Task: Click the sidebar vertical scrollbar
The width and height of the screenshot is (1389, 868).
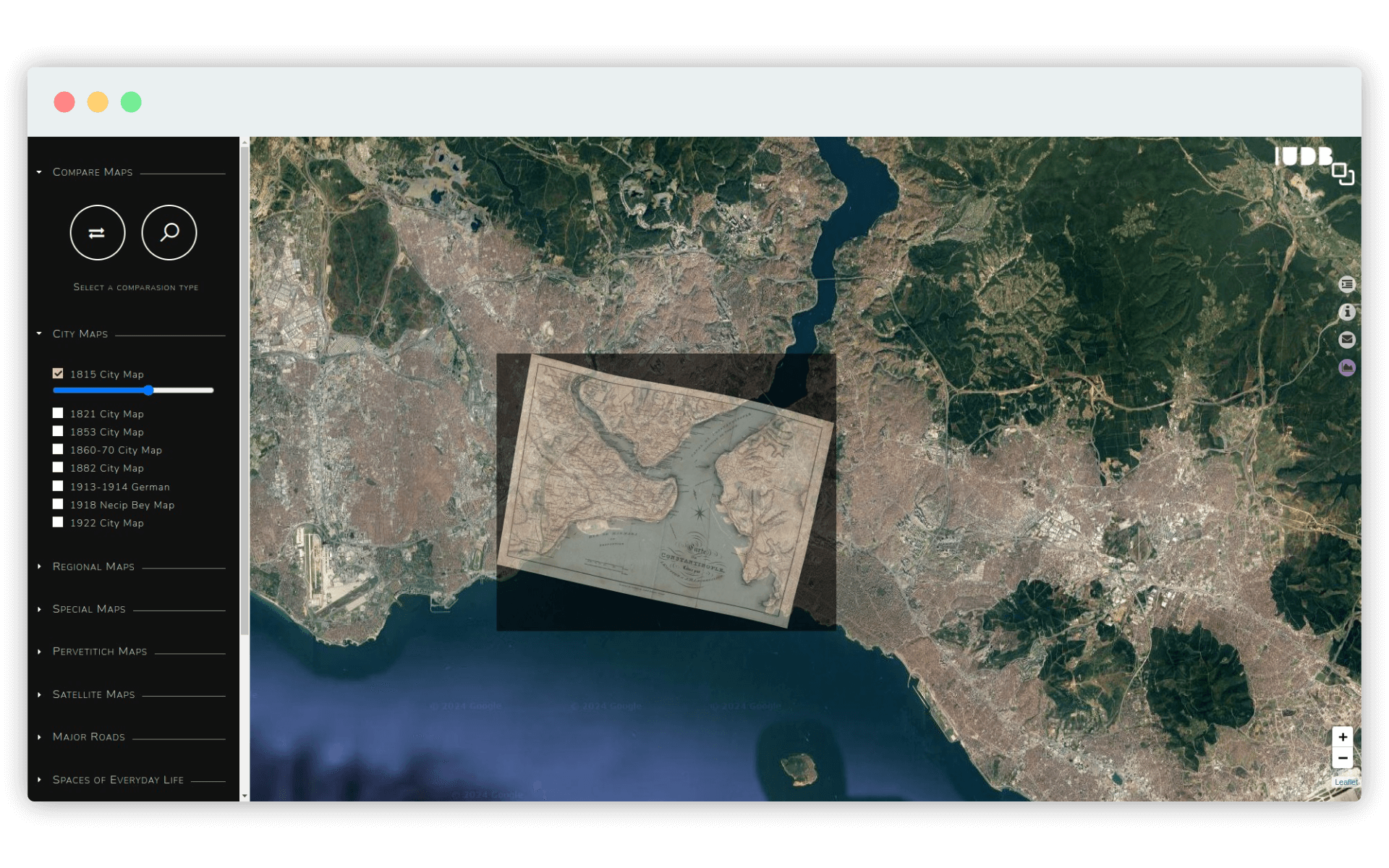Action: point(245,391)
